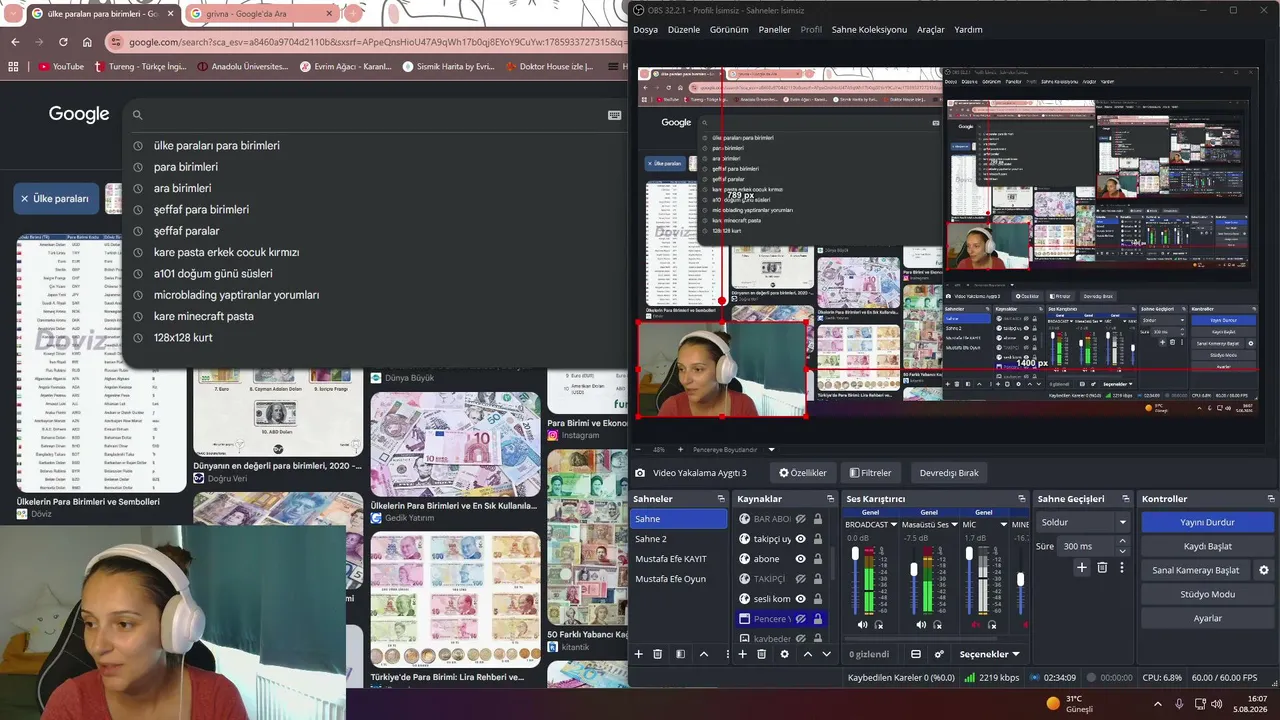The width and height of the screenshot is (1280, 720).
Task: Hide the sesli kom source
Action: point(801,599)
